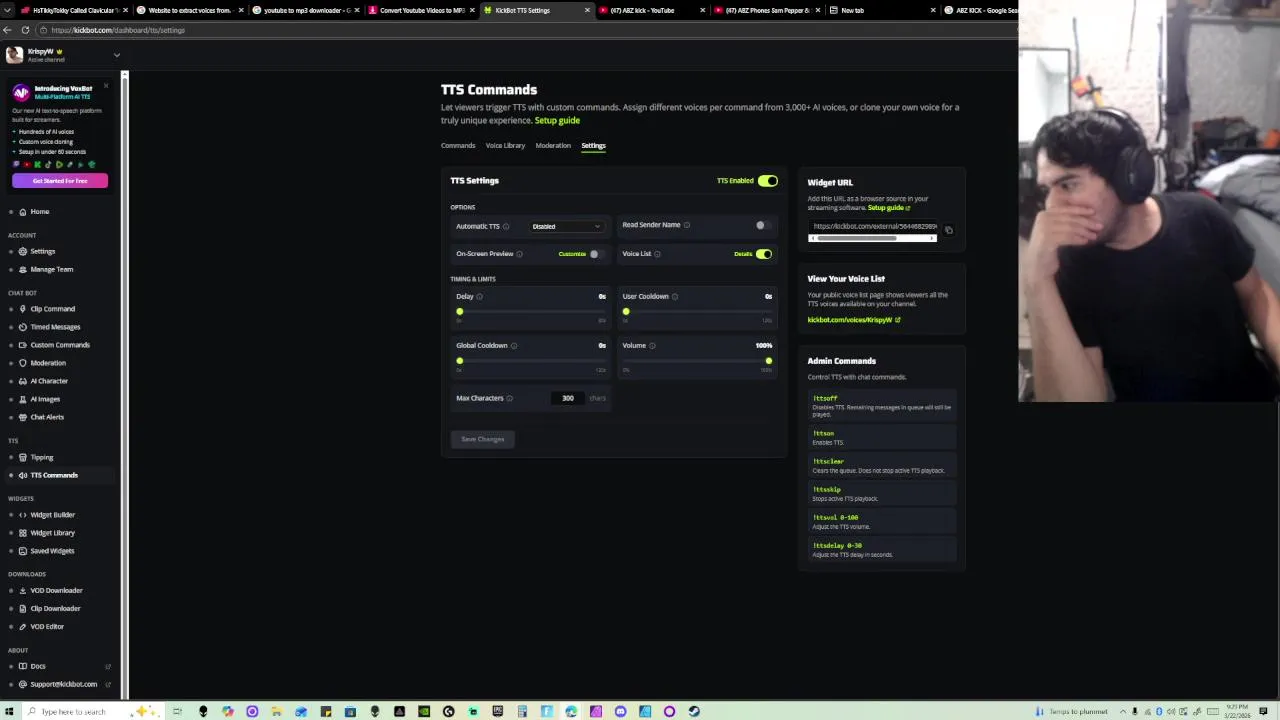Open the Windows Start button
The height and width of the screenshot is (720, 1280).
point(11,711)
